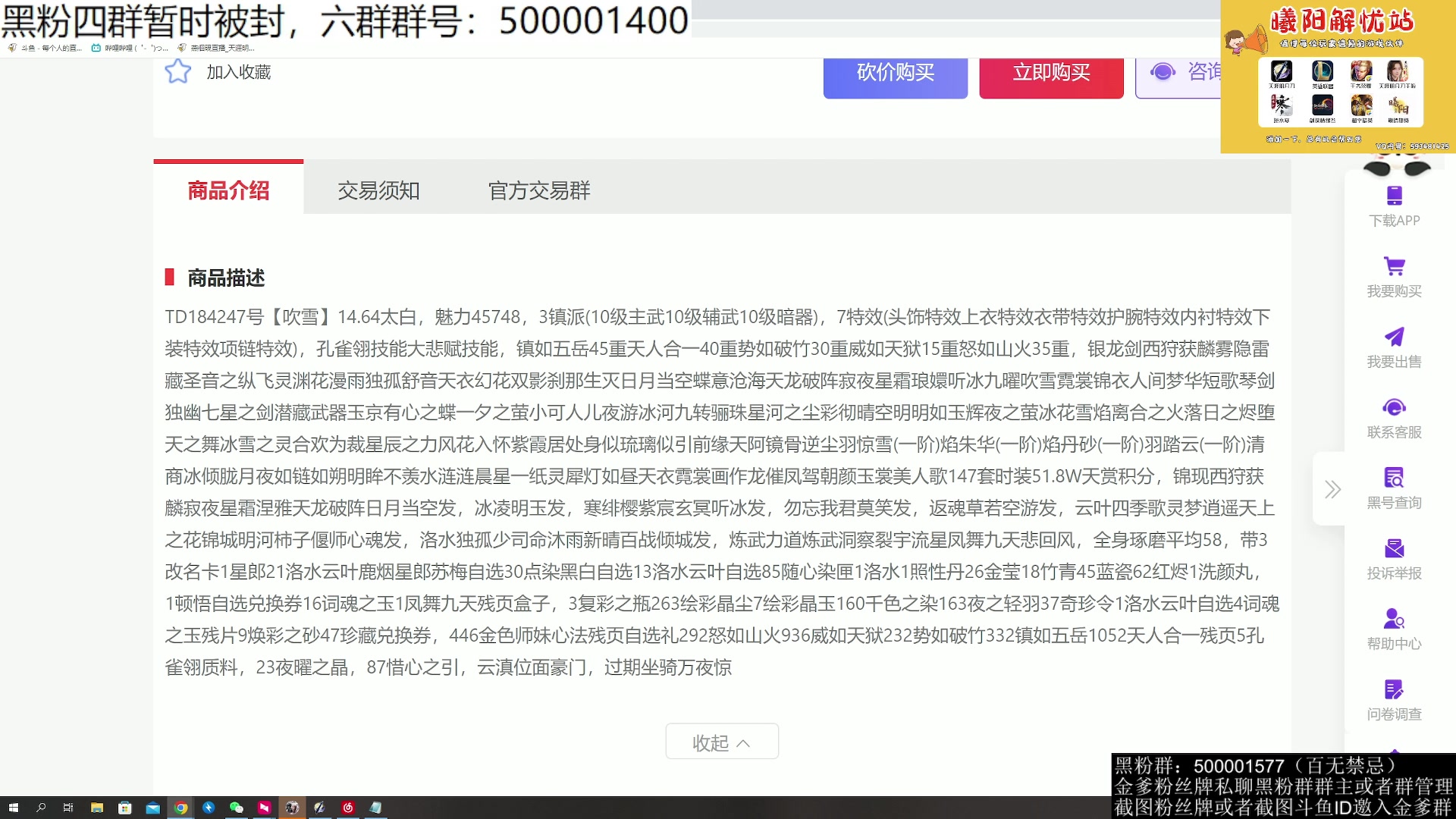Select the 商品介绍 tab
1456x819 pixels.
[x=227, y=190]
